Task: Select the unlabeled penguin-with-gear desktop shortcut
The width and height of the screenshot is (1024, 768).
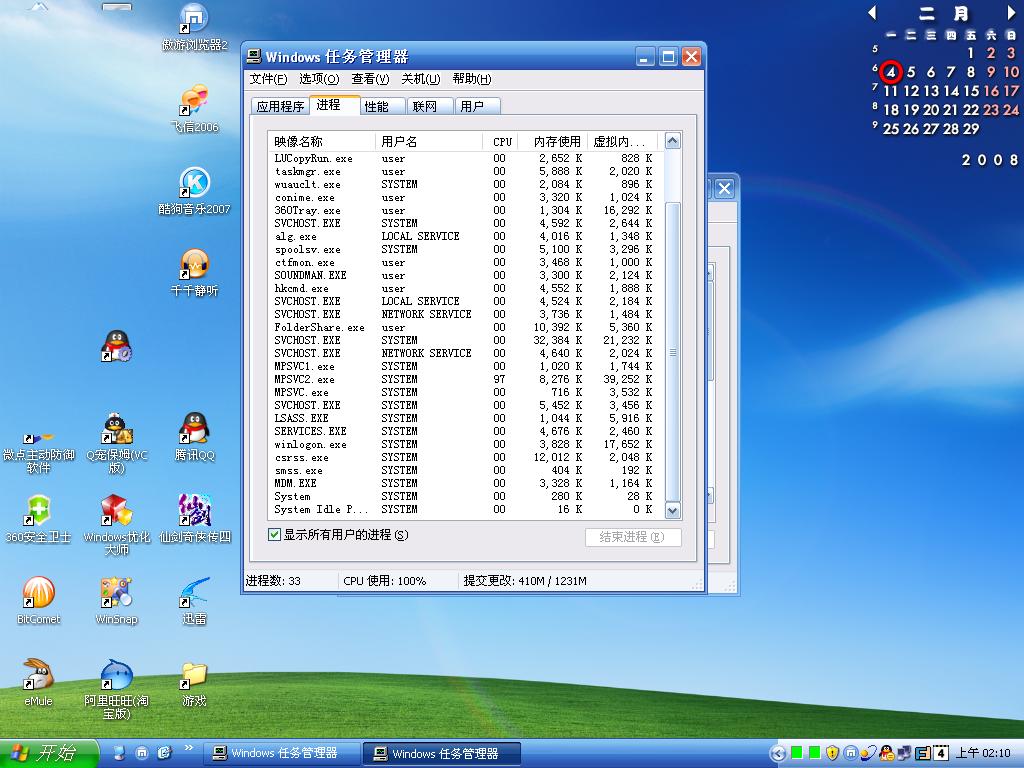Action: tap(117, 345)
